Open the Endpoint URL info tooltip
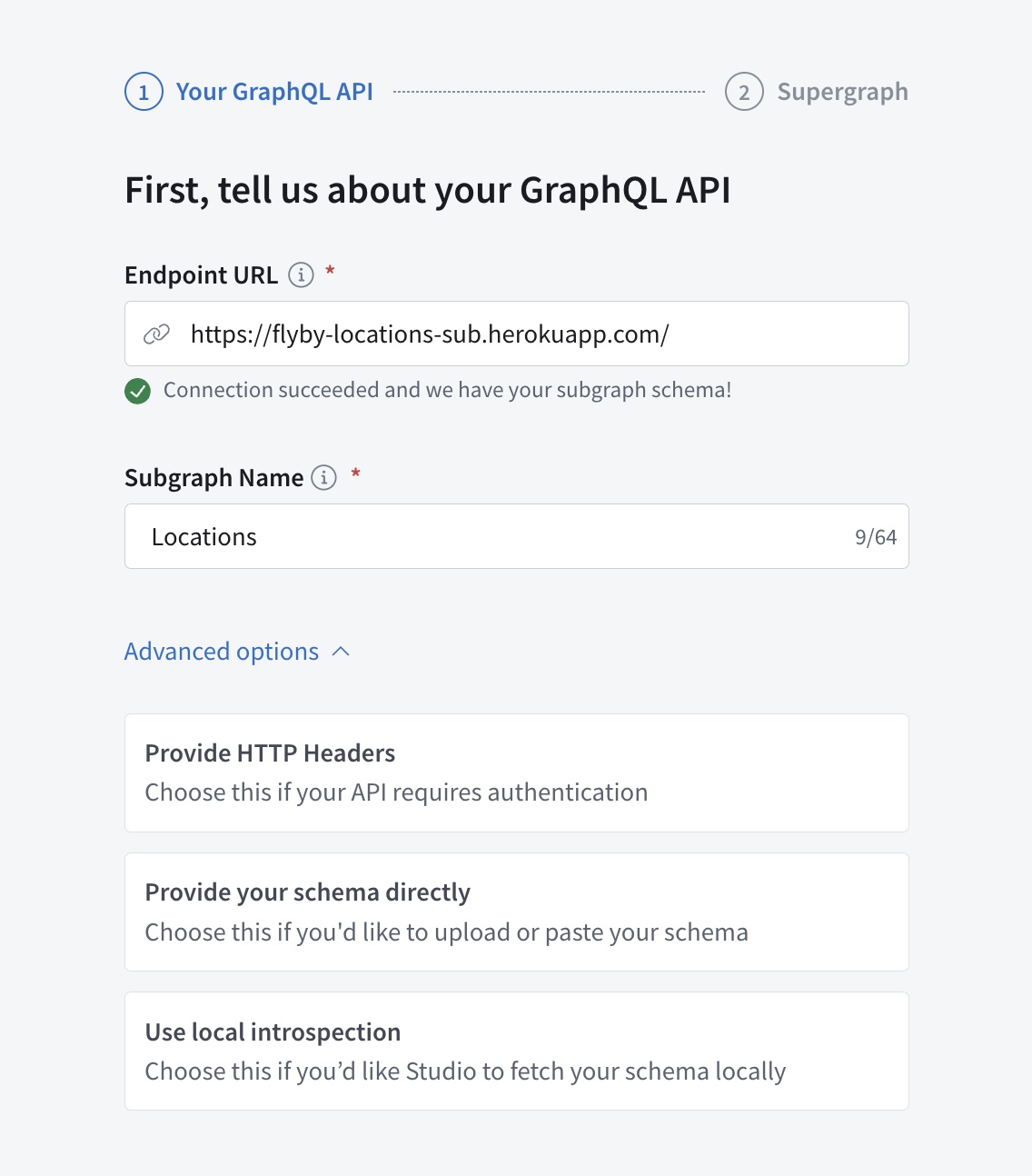1032x1176 pixels. click(x=301, y=275)
